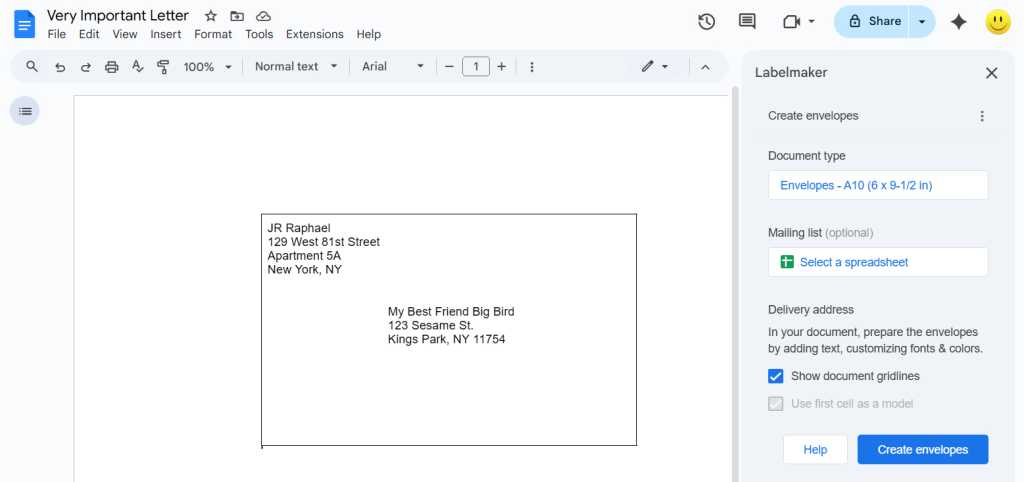The width and height of the screenshot is (1024, 482).
Task: Click the document type envelope field
Action: [x=877, y=185]
